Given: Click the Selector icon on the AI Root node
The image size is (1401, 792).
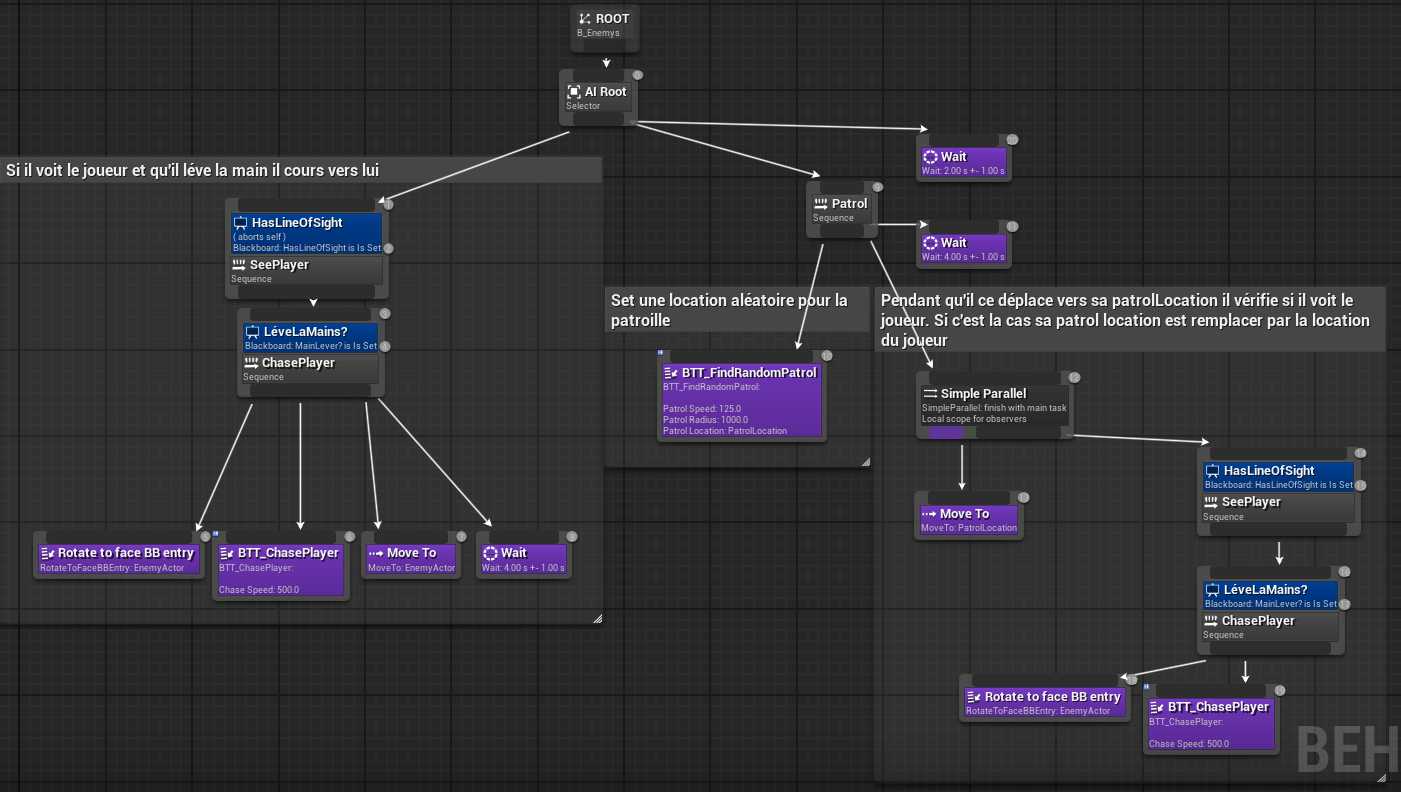Looking at the screenshot, I should (574, 92).
